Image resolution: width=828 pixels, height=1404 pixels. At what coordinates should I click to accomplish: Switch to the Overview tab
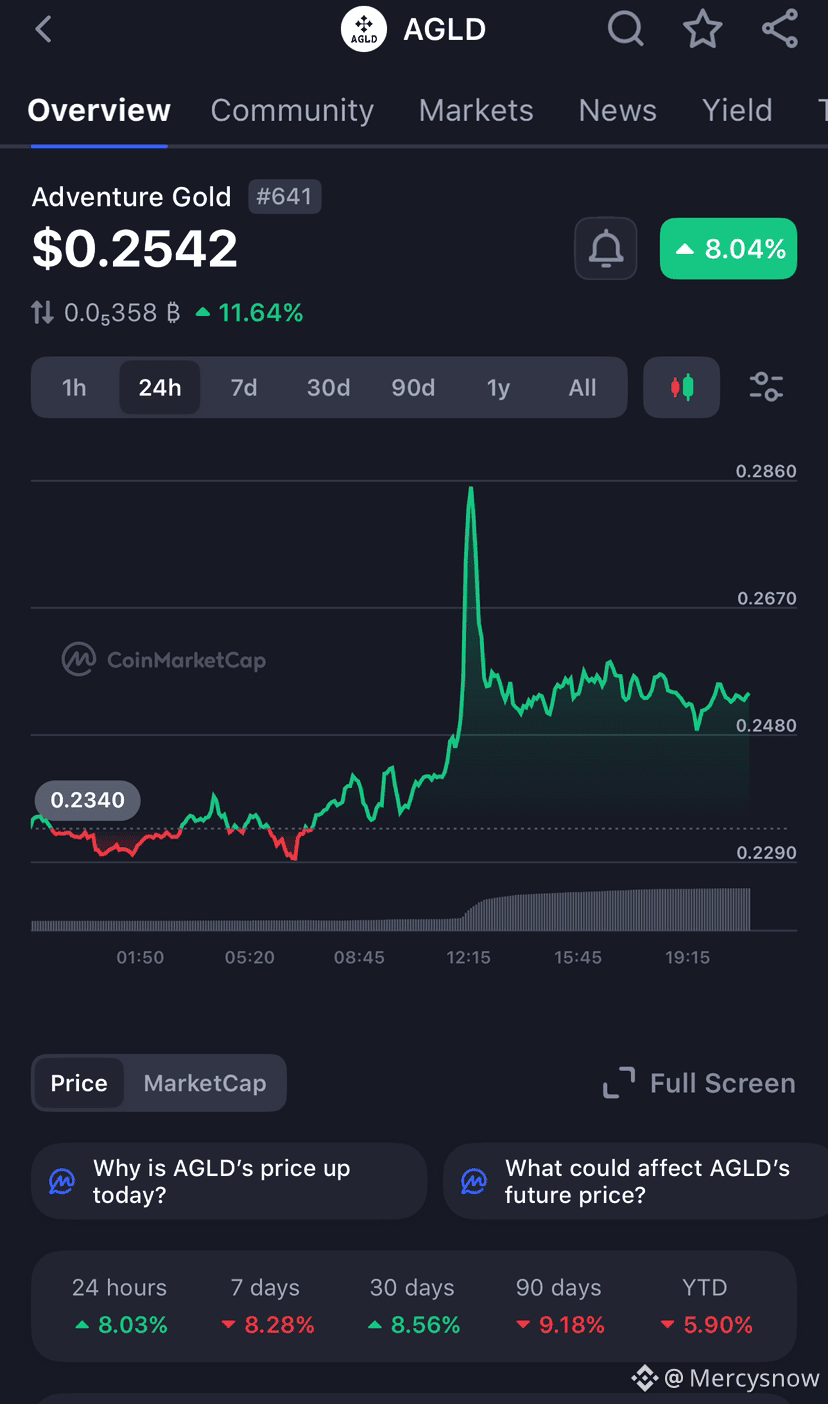click(x=99, y=110)
